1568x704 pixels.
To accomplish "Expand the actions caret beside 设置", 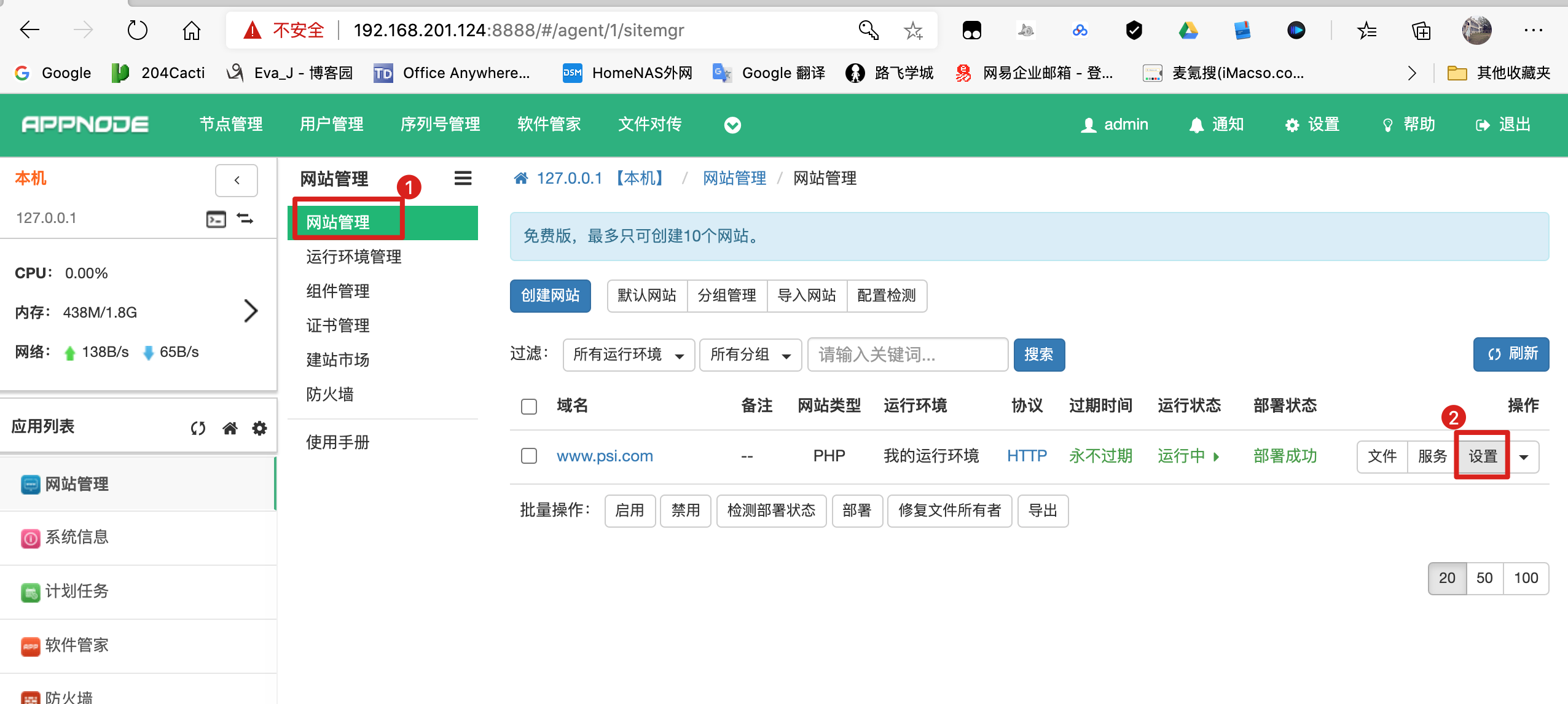I will [1524, 456].
